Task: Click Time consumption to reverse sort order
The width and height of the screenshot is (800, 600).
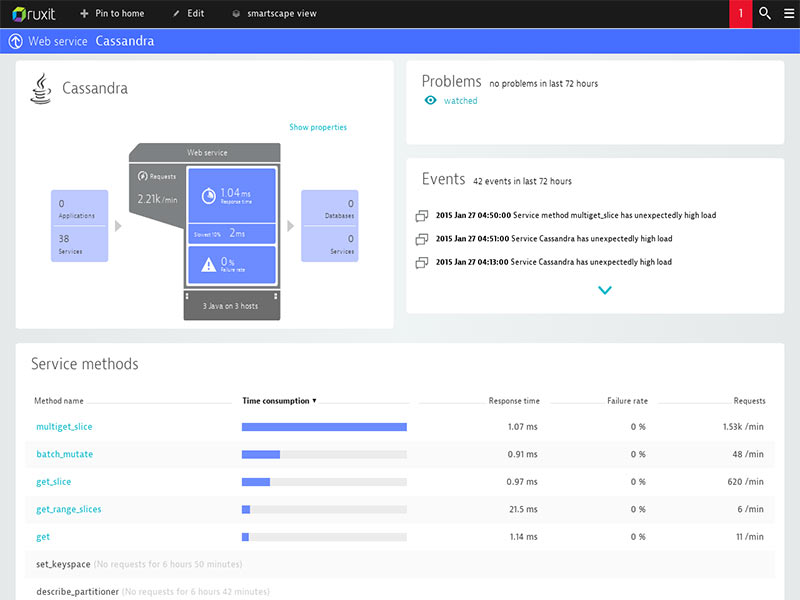Action: pos(273,400)
